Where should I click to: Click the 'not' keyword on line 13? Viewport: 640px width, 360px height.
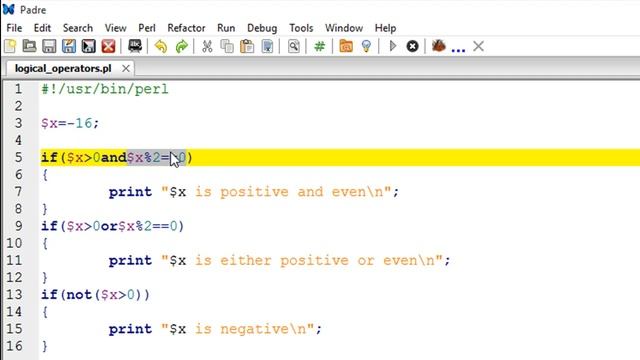click(x=79, y=295)
